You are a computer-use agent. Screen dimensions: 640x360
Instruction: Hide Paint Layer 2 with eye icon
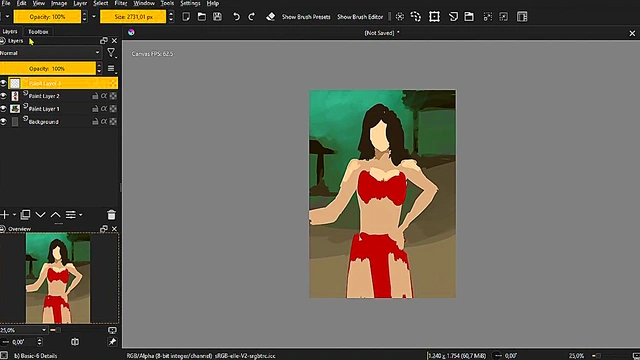tap(3, 96)
